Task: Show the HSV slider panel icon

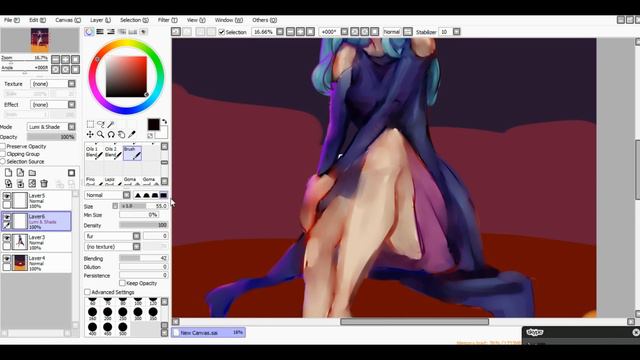Action: (x=111, y=32)
